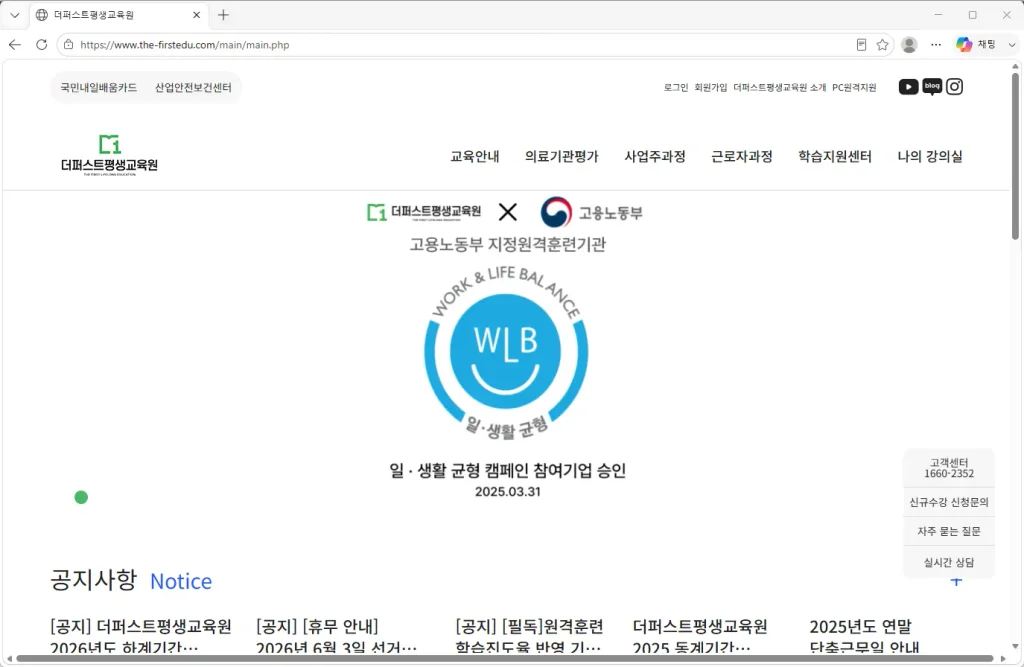Click 고객센터 1660-2352 quick menu
1024x667 pixels.
tap(949, 468)
